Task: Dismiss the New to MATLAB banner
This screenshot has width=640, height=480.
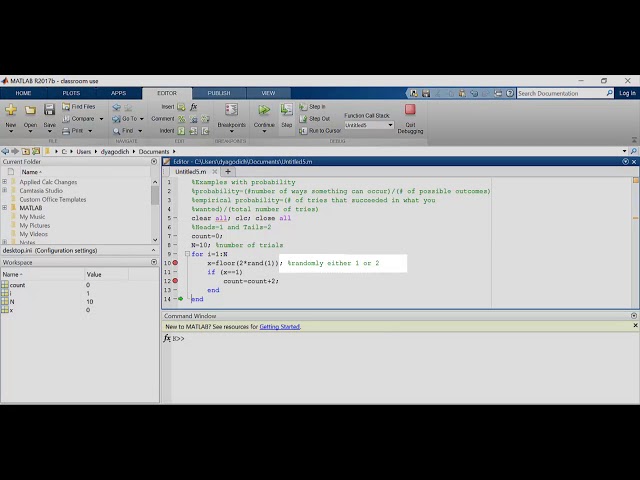Action: (635, 326)
